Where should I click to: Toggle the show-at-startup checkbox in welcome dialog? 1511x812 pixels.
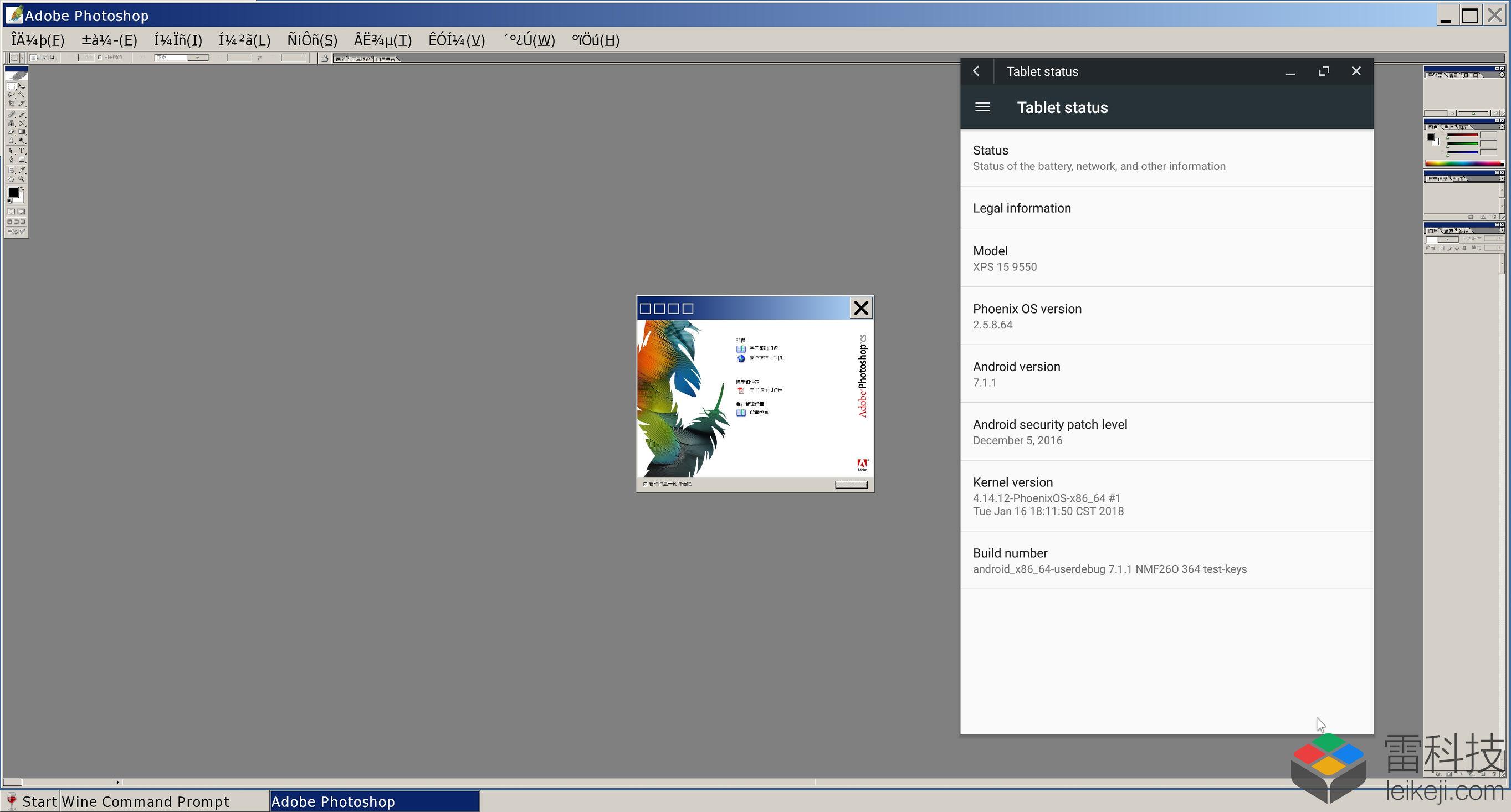pyautogui.click(x=644, y=484)
